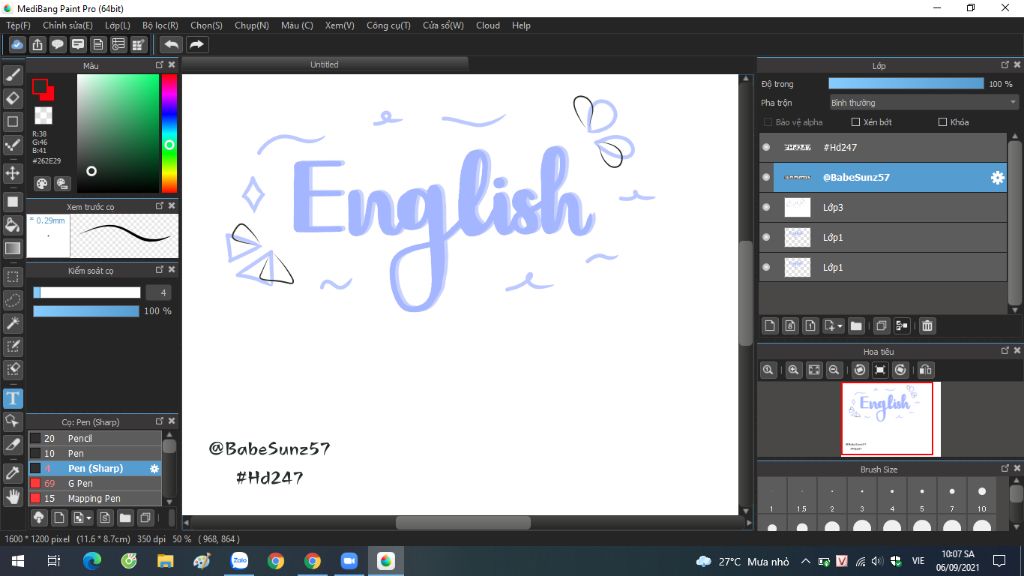
Task: Click the cloud save toolbar icon
Action: [17, 44]
